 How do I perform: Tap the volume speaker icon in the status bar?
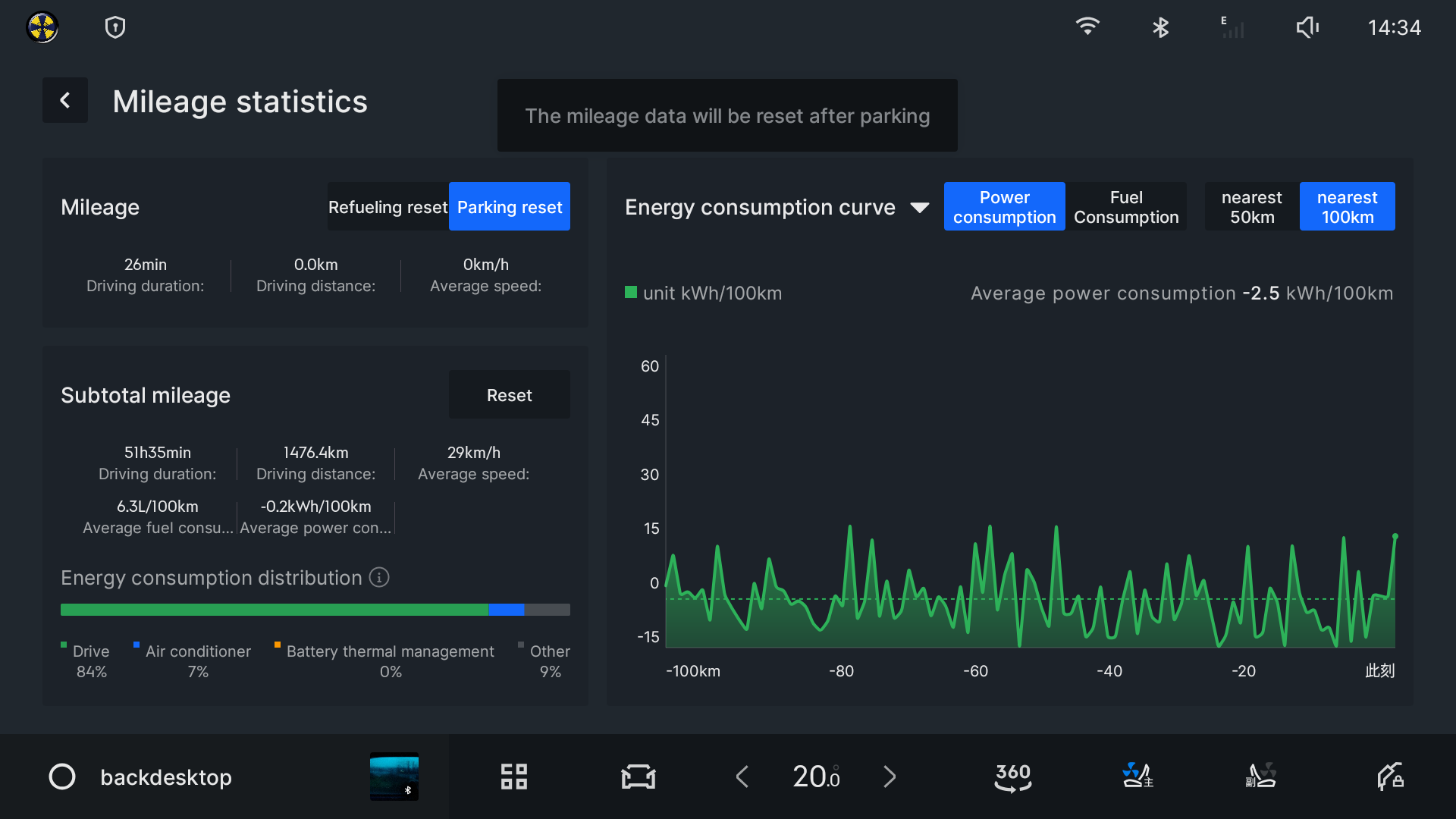pos(1307,28)
